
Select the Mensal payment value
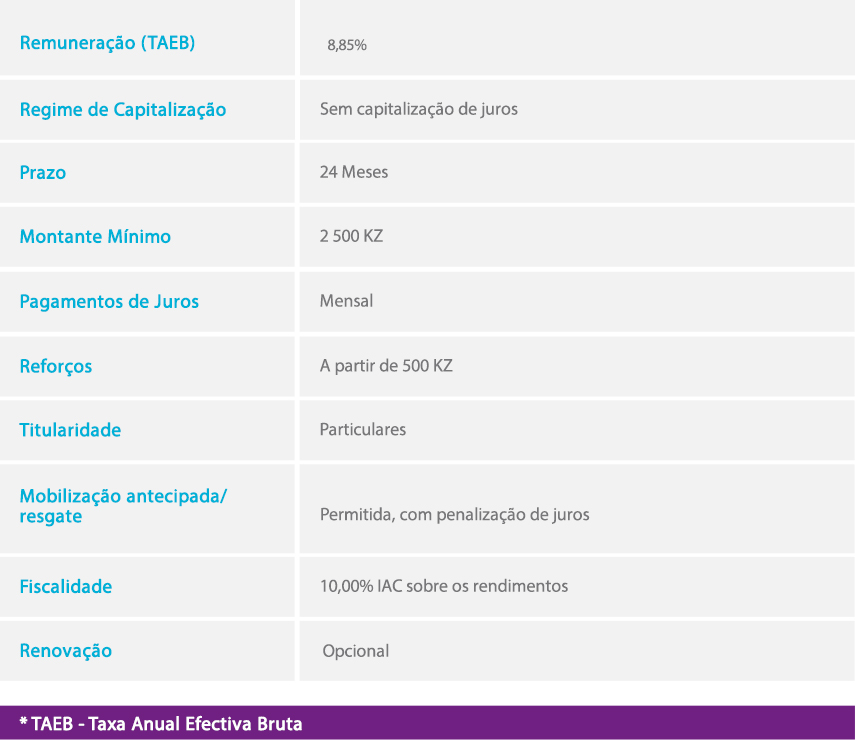pos(346,301)
